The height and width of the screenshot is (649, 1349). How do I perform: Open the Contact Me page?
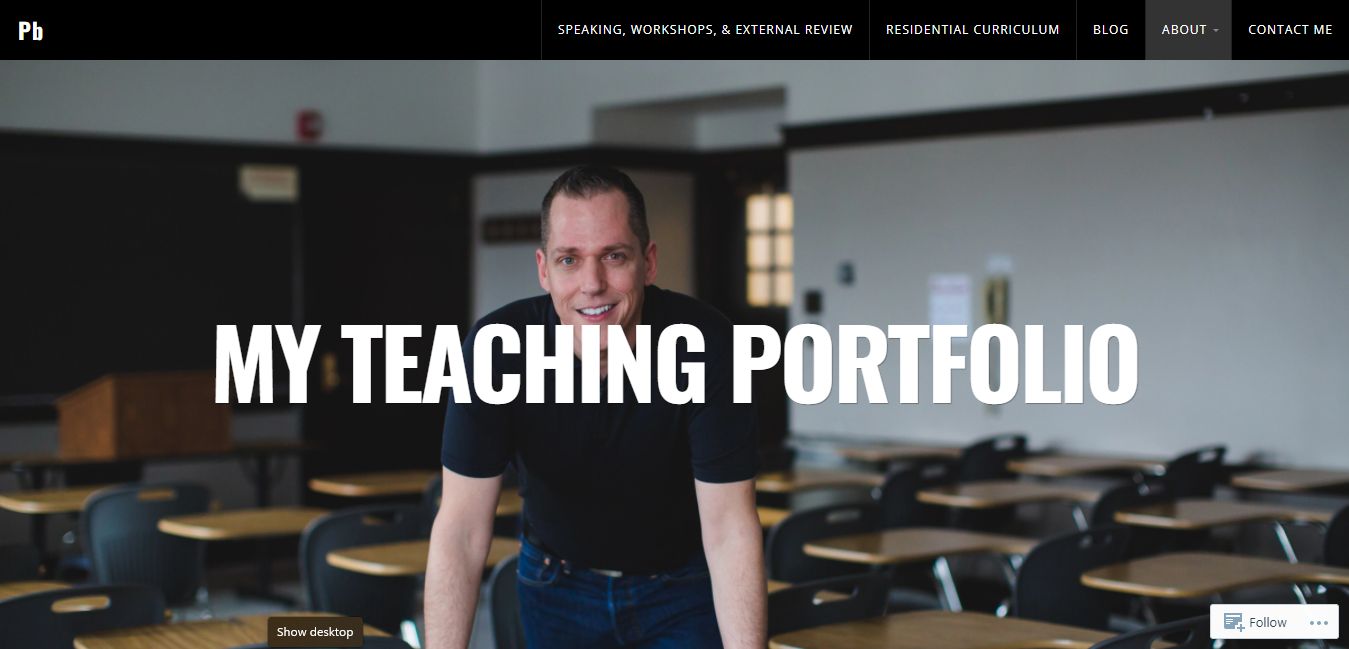(x=1290, y=30)
